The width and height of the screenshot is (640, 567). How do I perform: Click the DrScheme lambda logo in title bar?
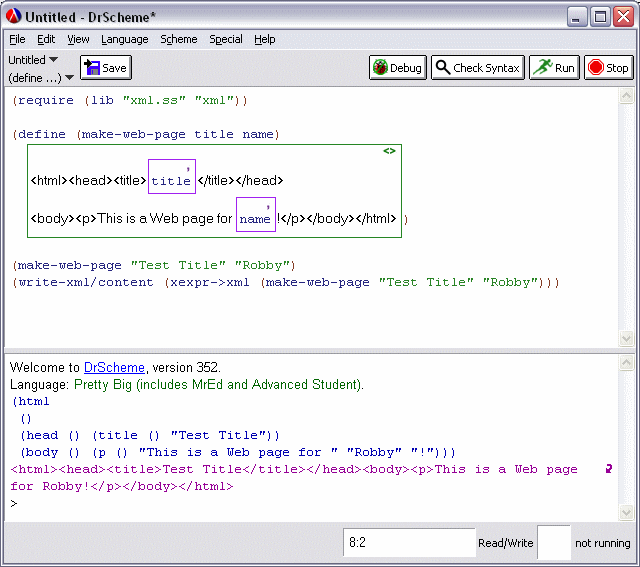pos(13,16)
